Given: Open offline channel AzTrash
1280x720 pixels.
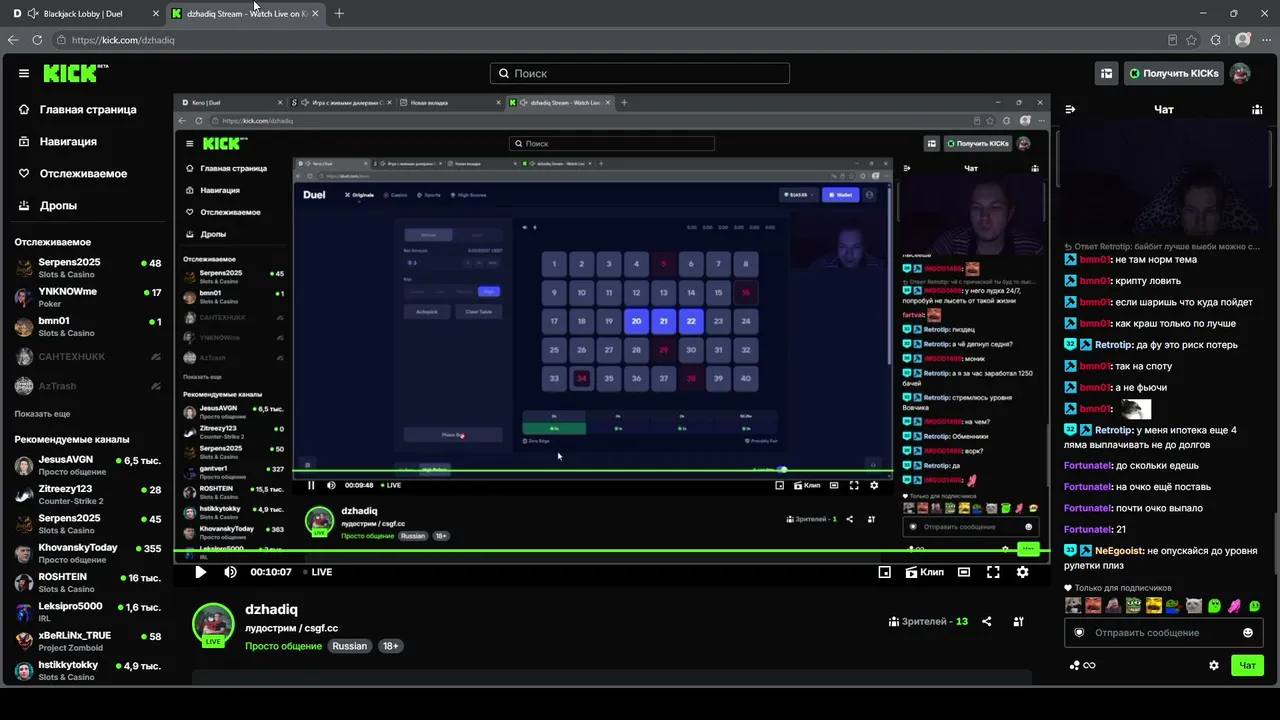Looking at the screenshot, I should tap(88, 385).
